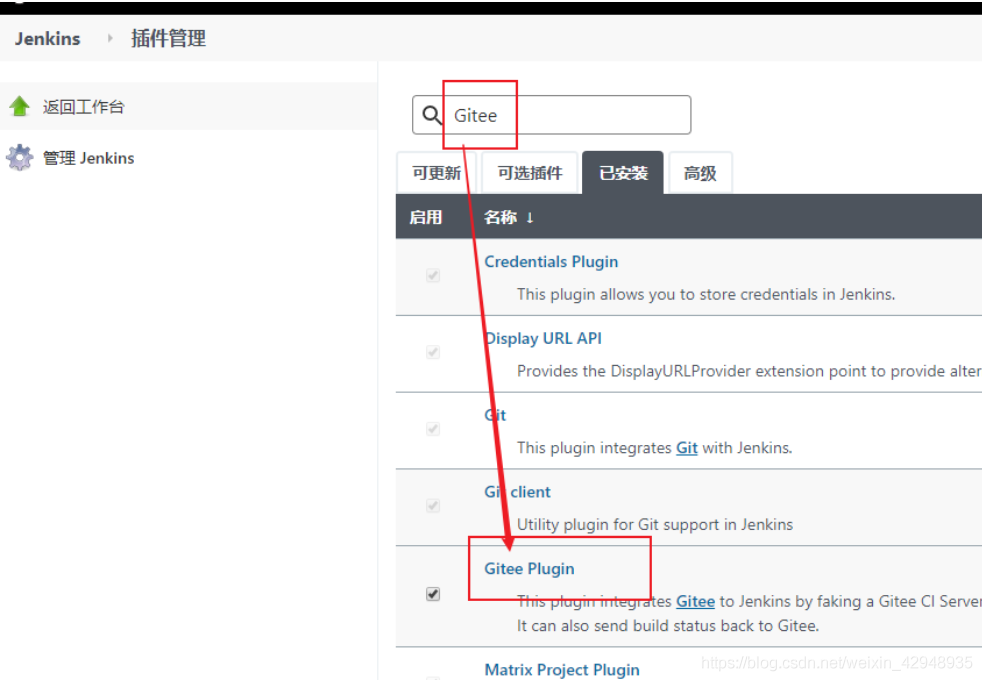The width and height of the screenshot is (982, 681).
Task: Open the 高级 tab
Action: (700, 173)
